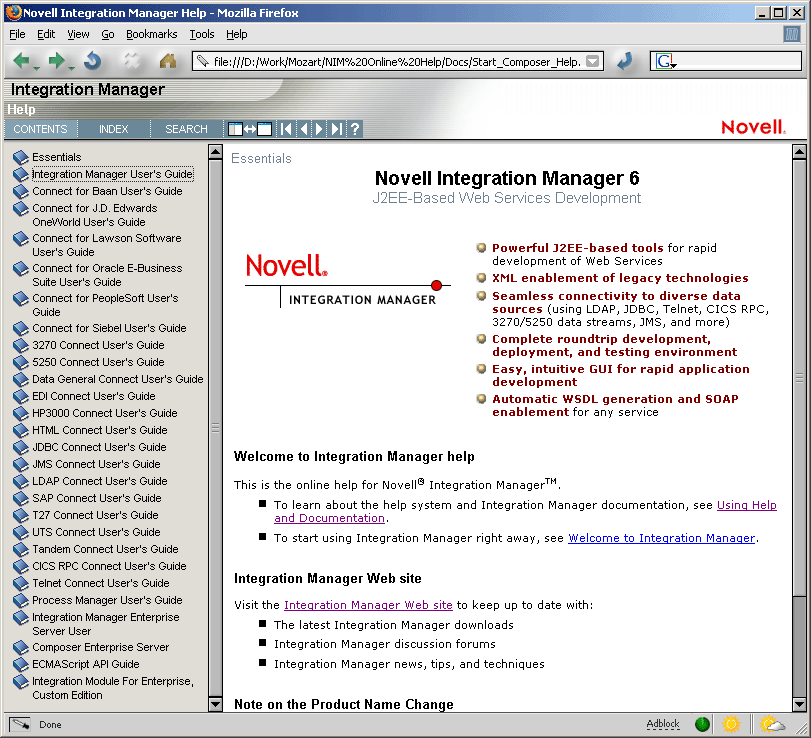Click the question mark help icon
811x738 pixels.
[x=355, y=129]
